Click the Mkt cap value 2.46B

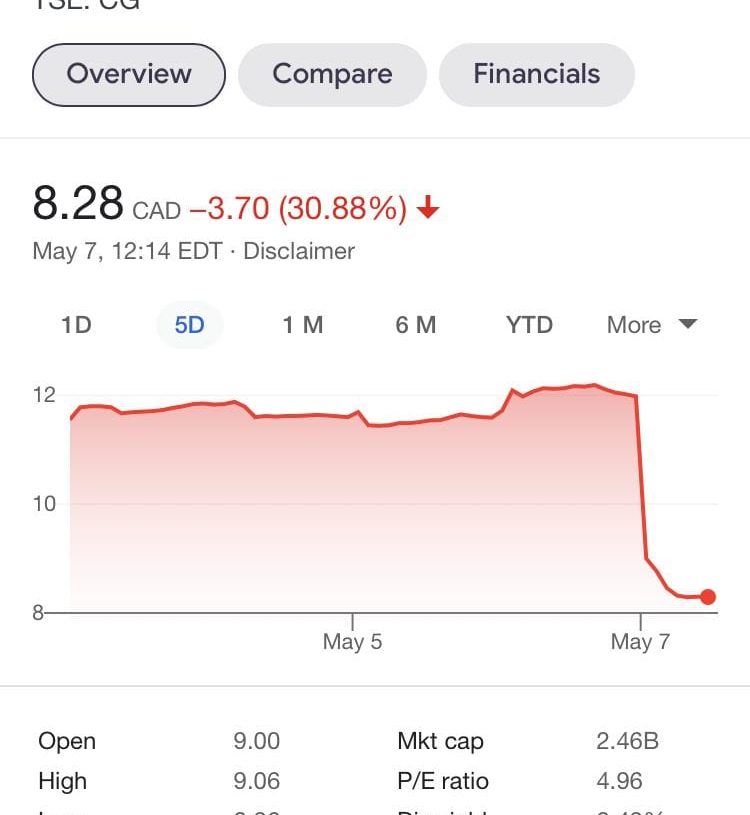pos(627,741)
